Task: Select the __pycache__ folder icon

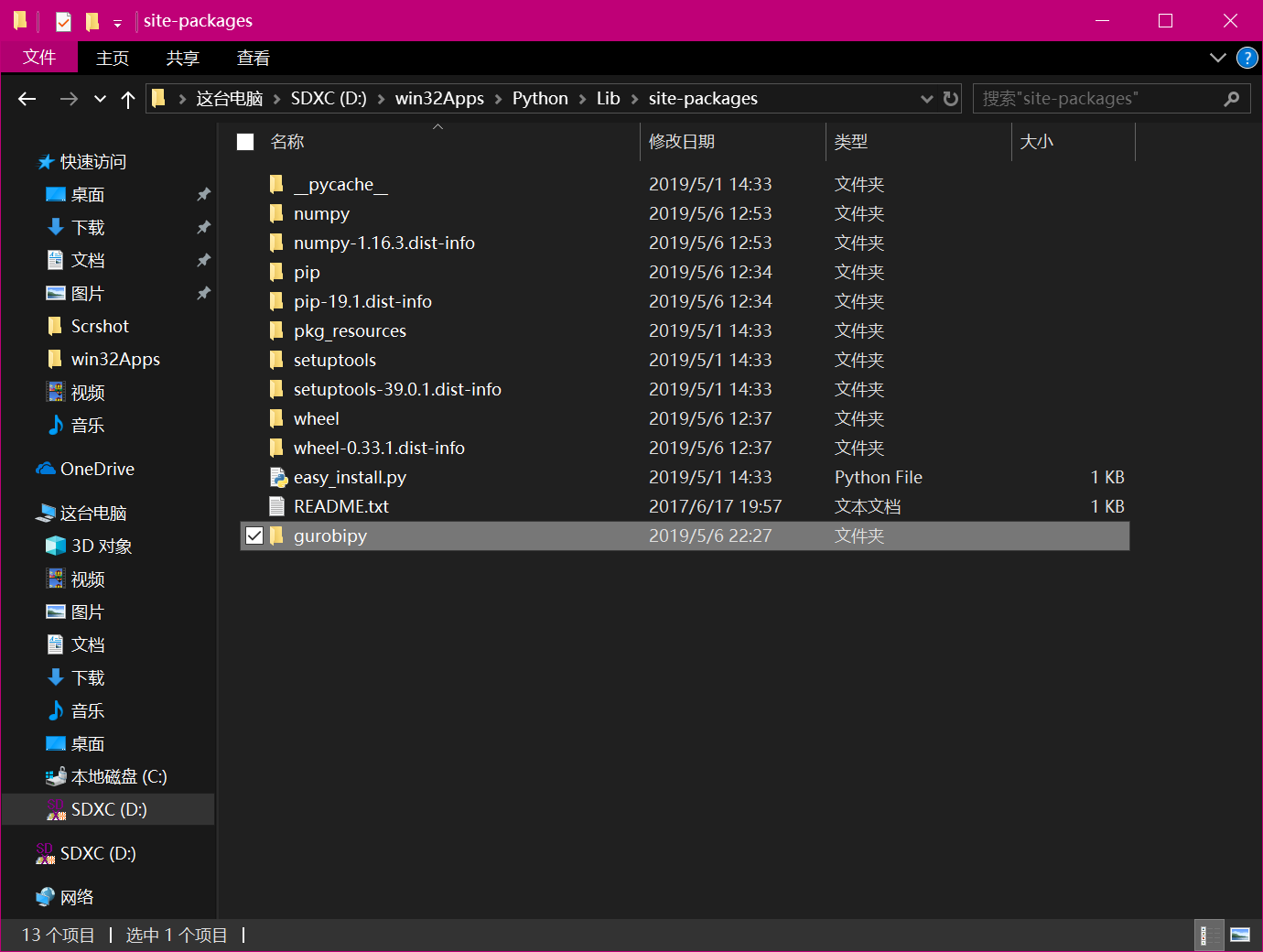Action: point(276,184)
